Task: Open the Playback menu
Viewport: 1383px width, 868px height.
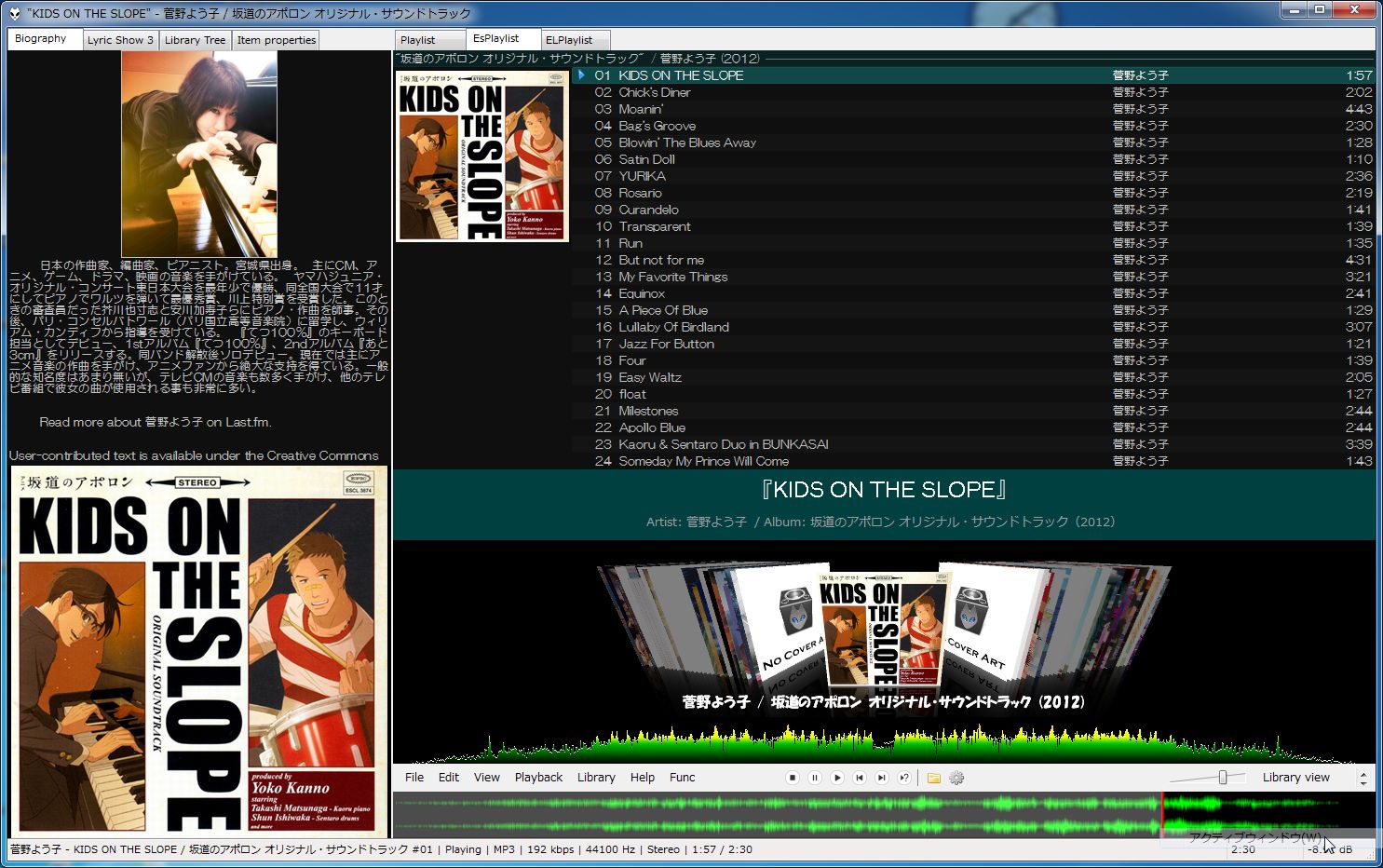Action: (x=538, y=778)
